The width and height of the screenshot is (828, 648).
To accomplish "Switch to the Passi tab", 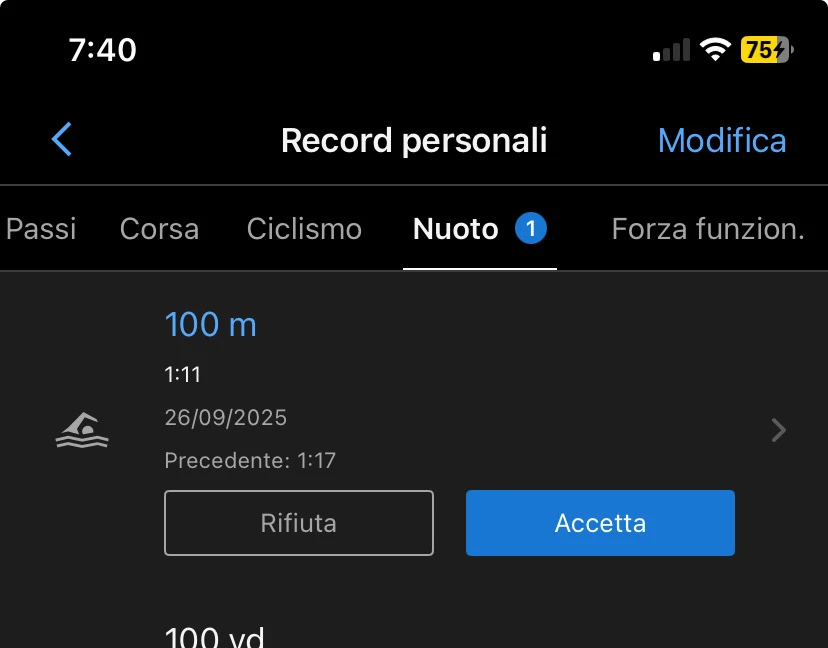I will 41,229.
